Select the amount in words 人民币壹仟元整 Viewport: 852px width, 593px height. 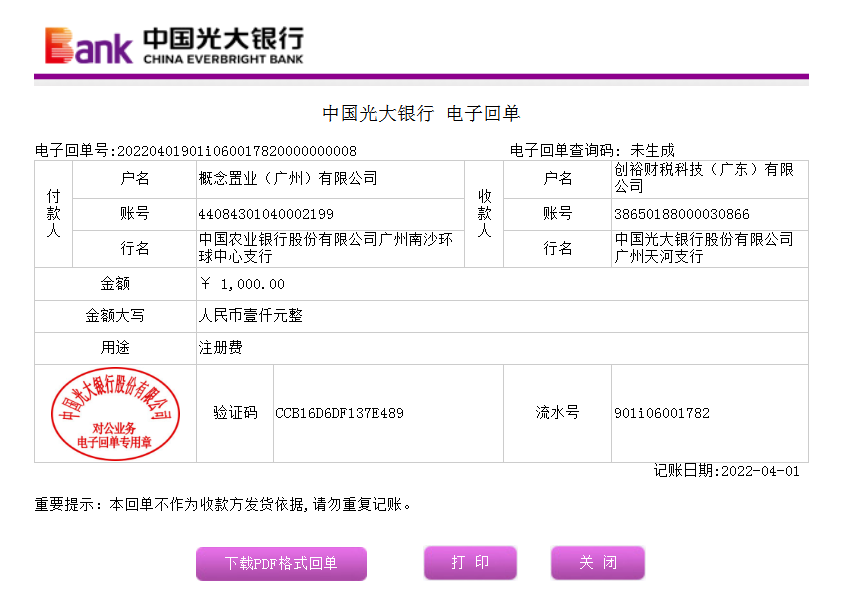[250, 315]
